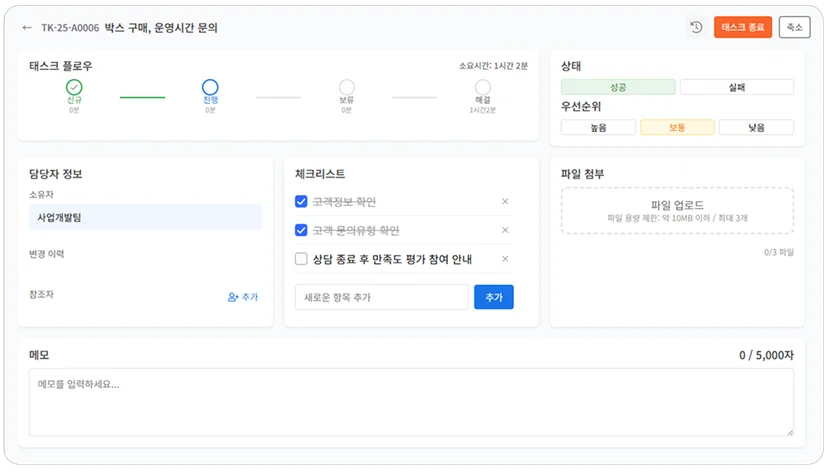This screenshot has width=828, height=472.
Task: Select the 보류 step circle in task flow
Action: 346,87
